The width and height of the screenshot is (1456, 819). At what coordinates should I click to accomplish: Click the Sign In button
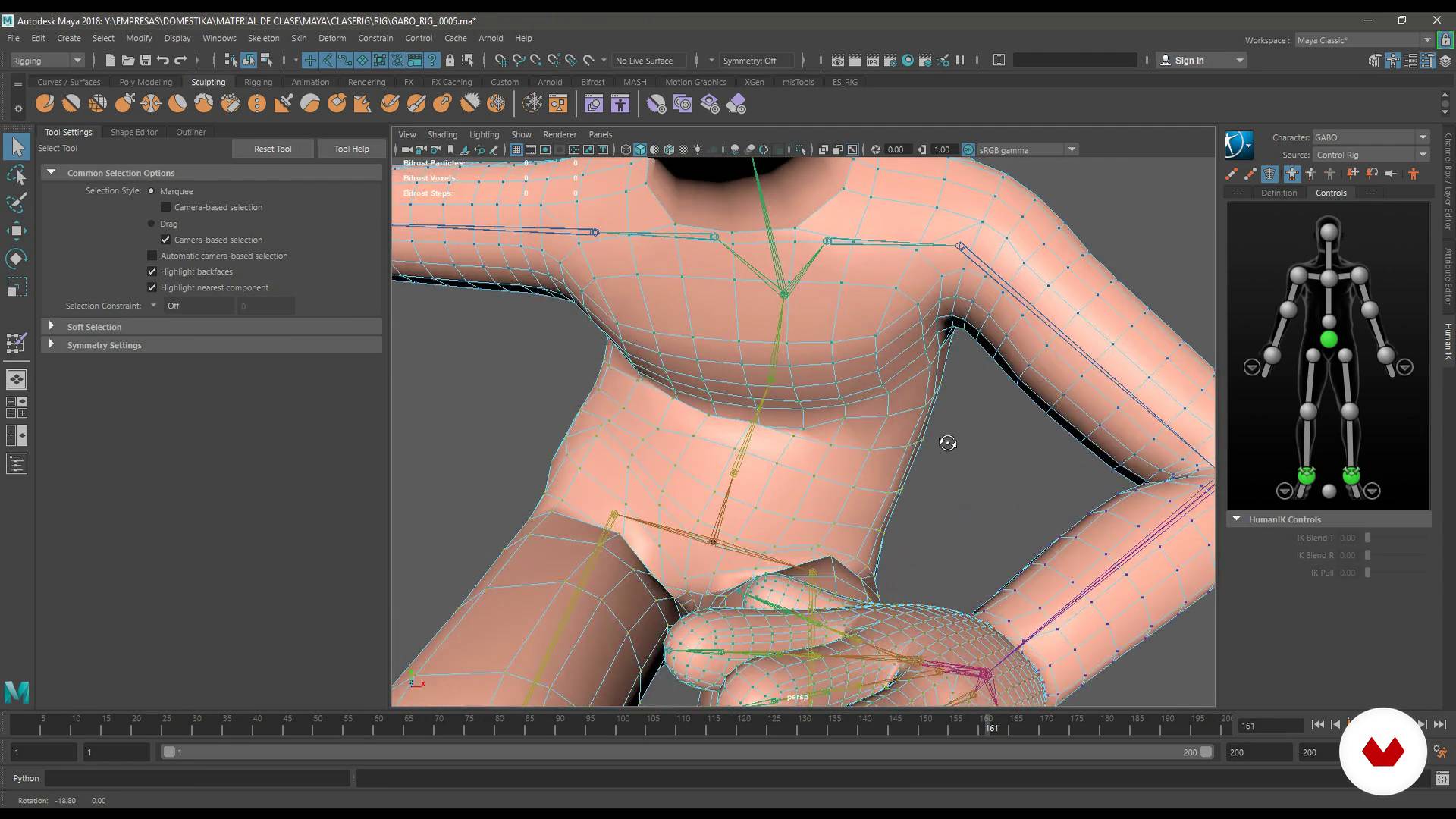[1201, 61]
